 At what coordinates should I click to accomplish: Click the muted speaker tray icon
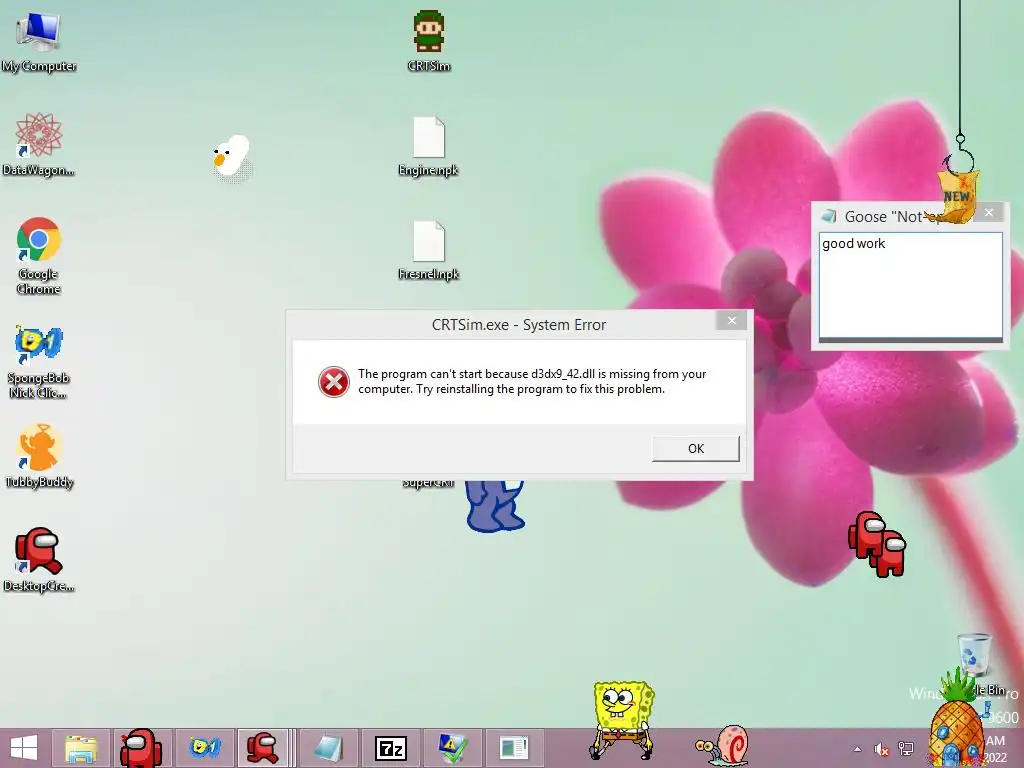pos(882,749)
